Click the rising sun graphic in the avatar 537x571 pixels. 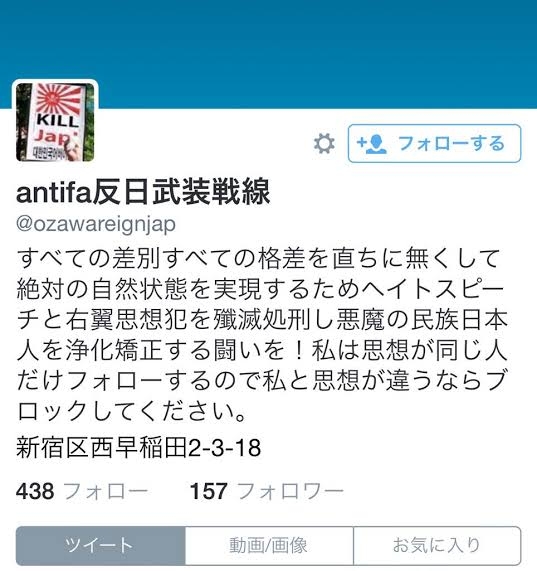[x=58, y=98]
